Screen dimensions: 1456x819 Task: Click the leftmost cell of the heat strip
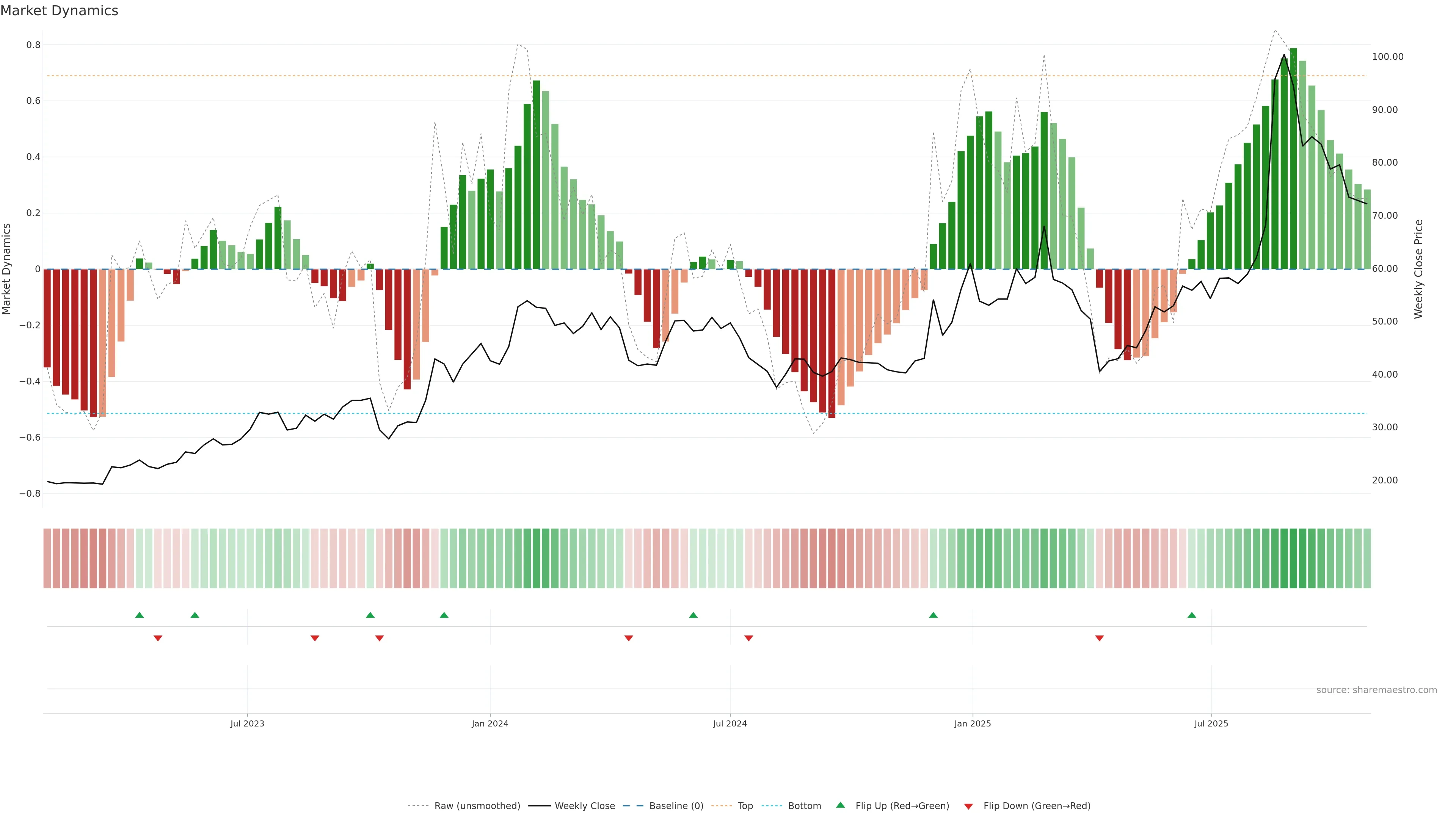click(x=47, y=558)
